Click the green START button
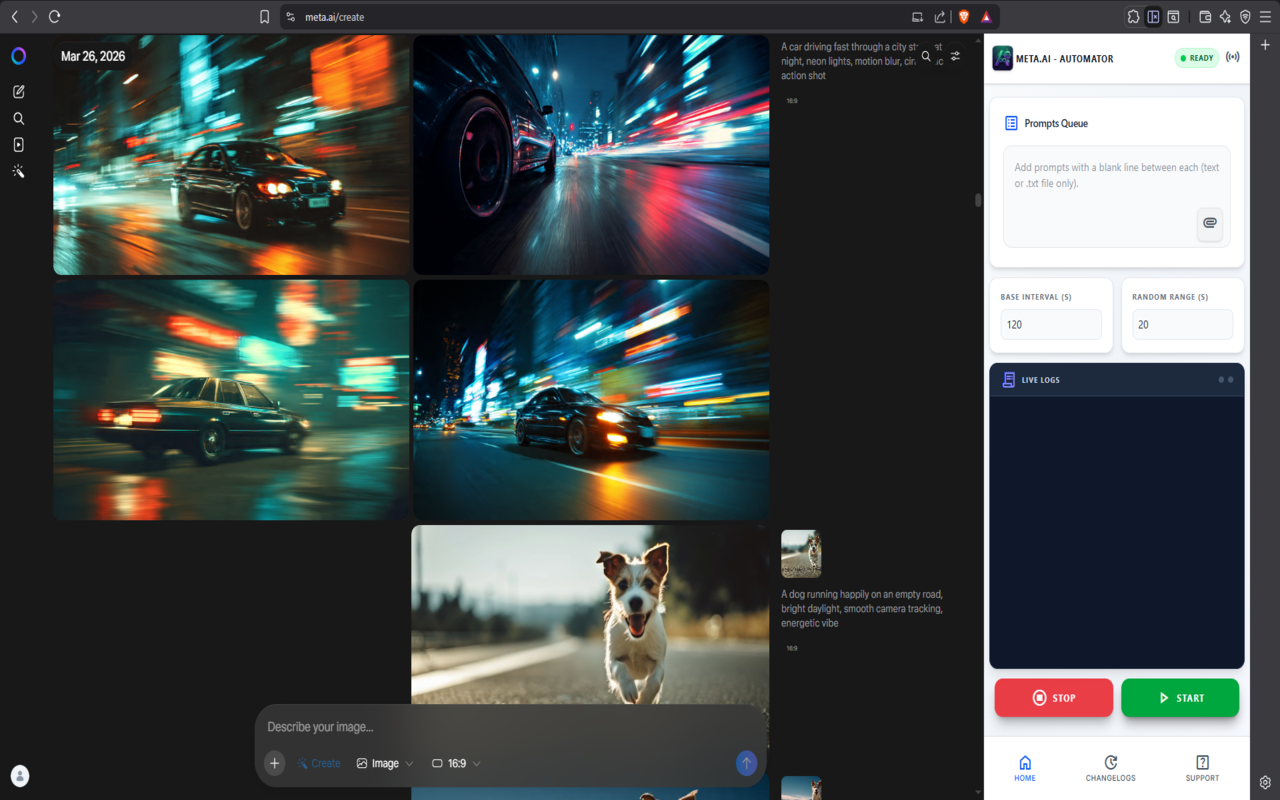This screenshot has width=1280, height=800. tap(1180, 698)
